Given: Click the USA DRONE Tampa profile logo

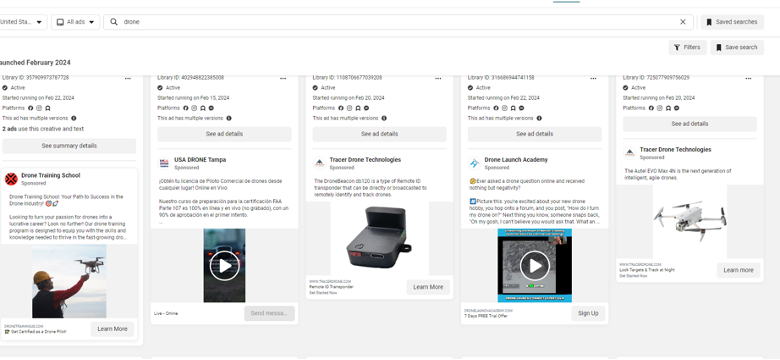Looking at the screenshot, I should point(164,163).
